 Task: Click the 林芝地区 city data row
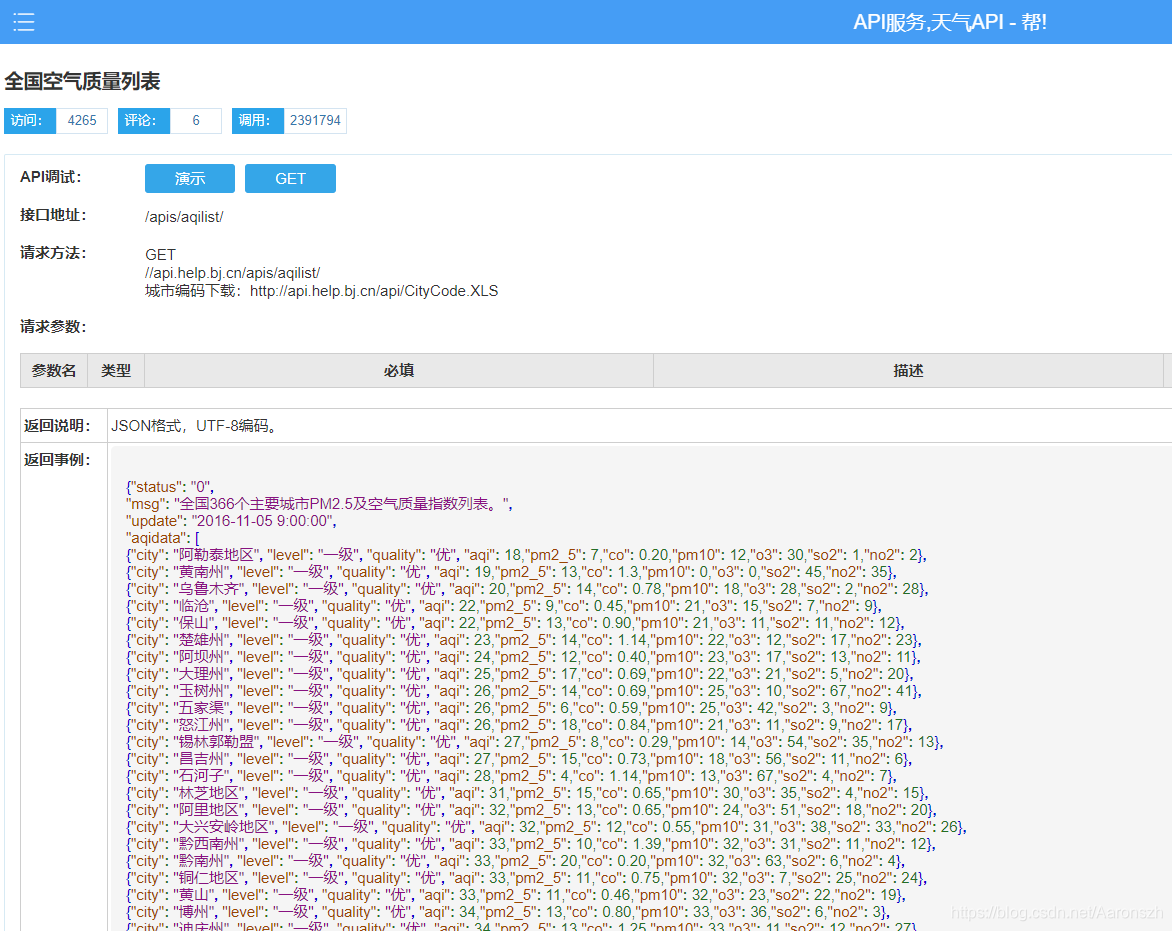(528, 793)
